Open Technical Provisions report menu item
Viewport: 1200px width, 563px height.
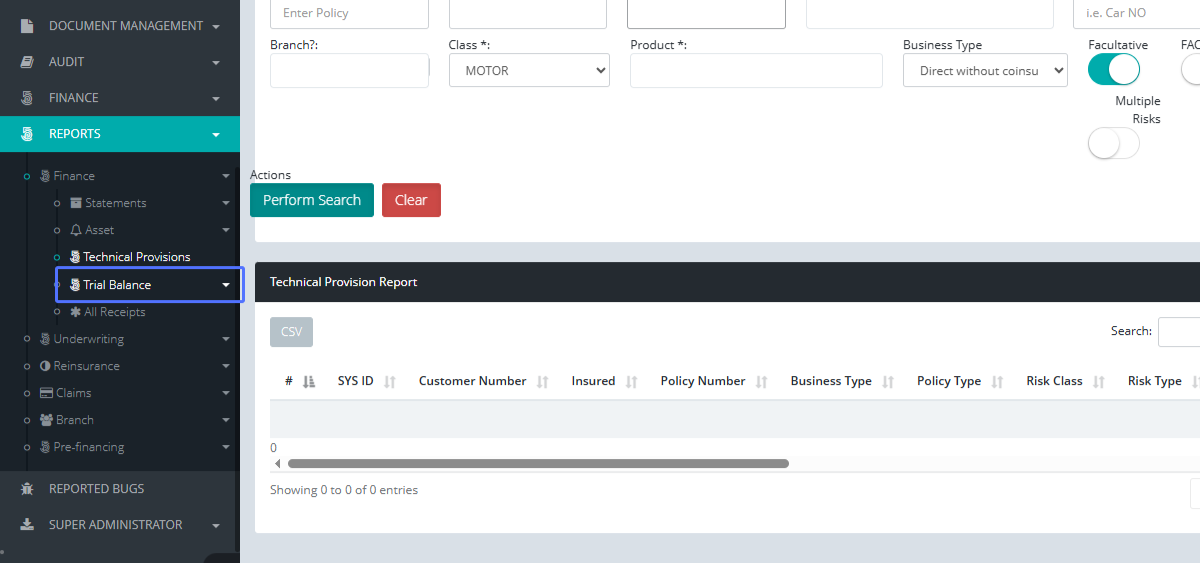click(x=136, y=257)
